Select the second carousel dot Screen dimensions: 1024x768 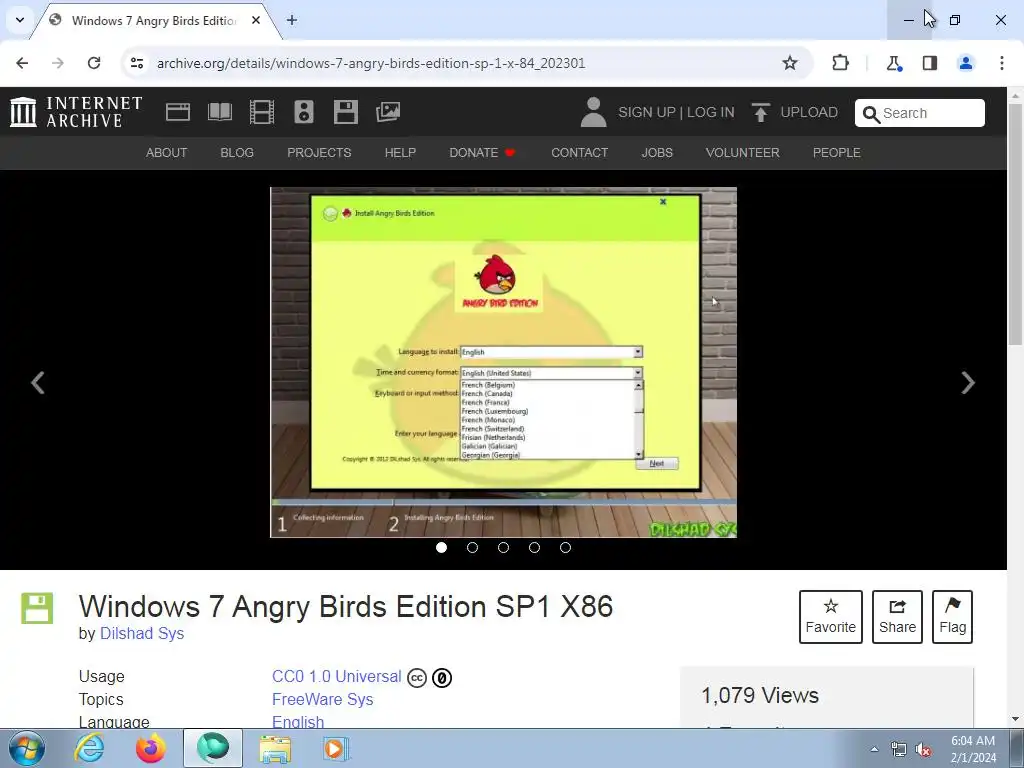point(472,547)
